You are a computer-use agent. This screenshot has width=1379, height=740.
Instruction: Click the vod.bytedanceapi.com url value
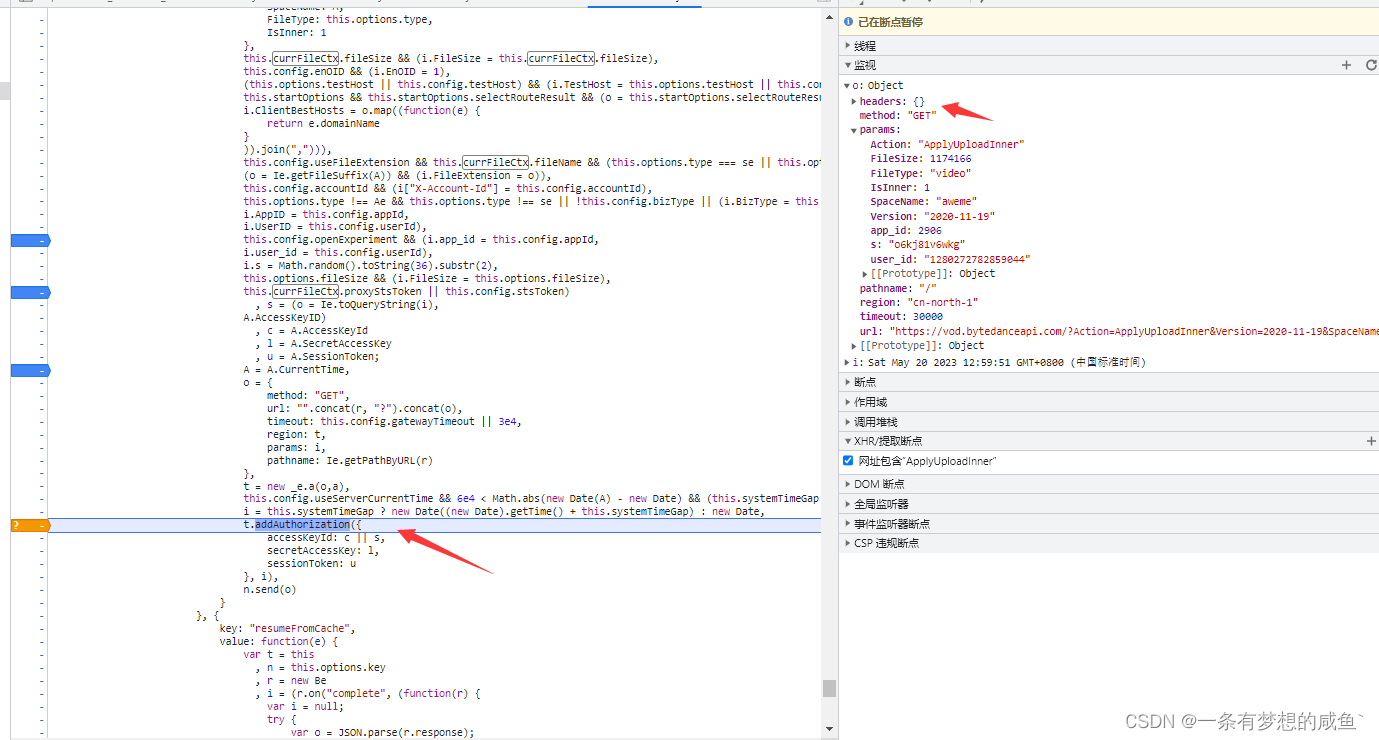tap(1133, 331)
